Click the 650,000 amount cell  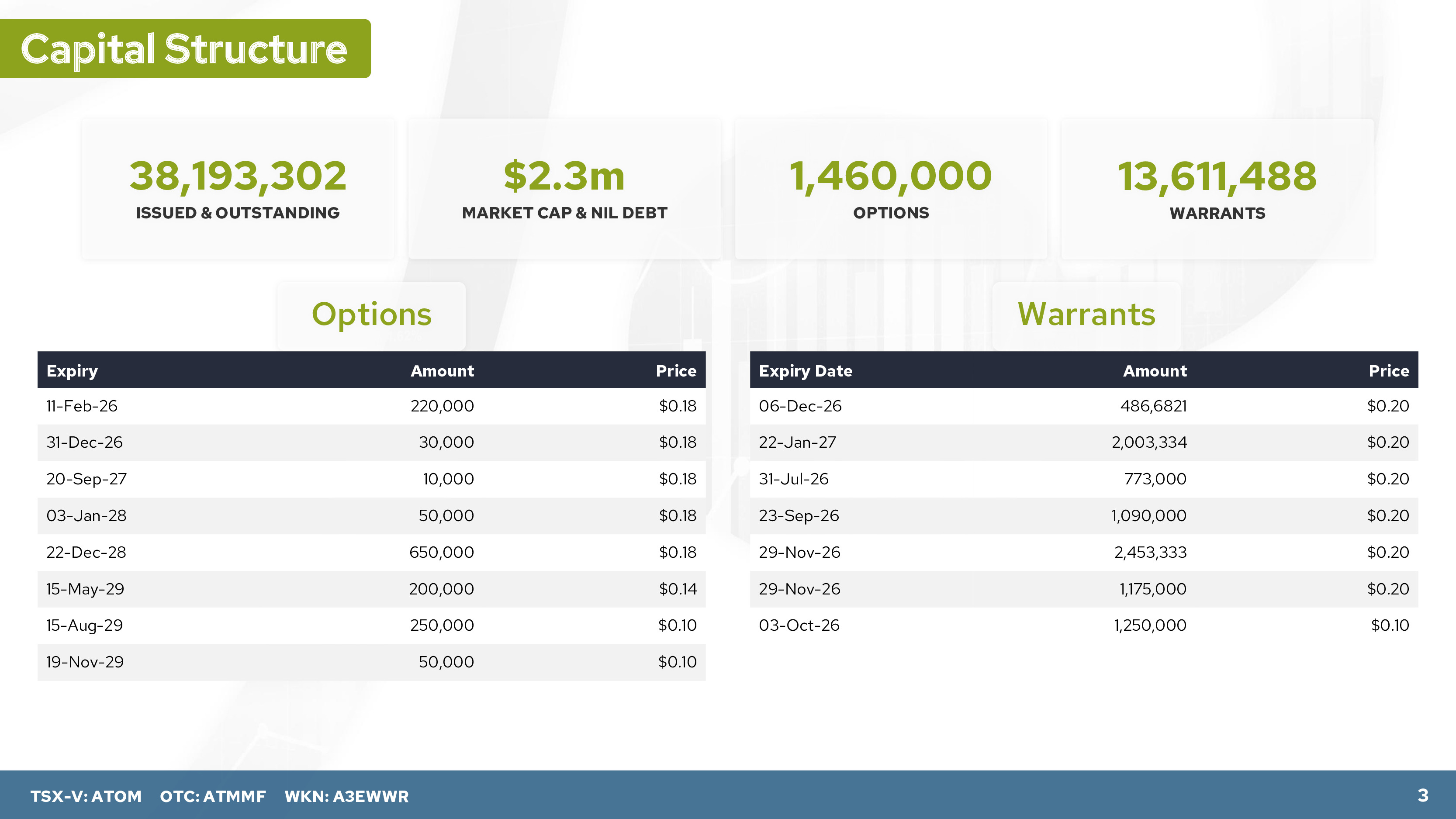442,552
